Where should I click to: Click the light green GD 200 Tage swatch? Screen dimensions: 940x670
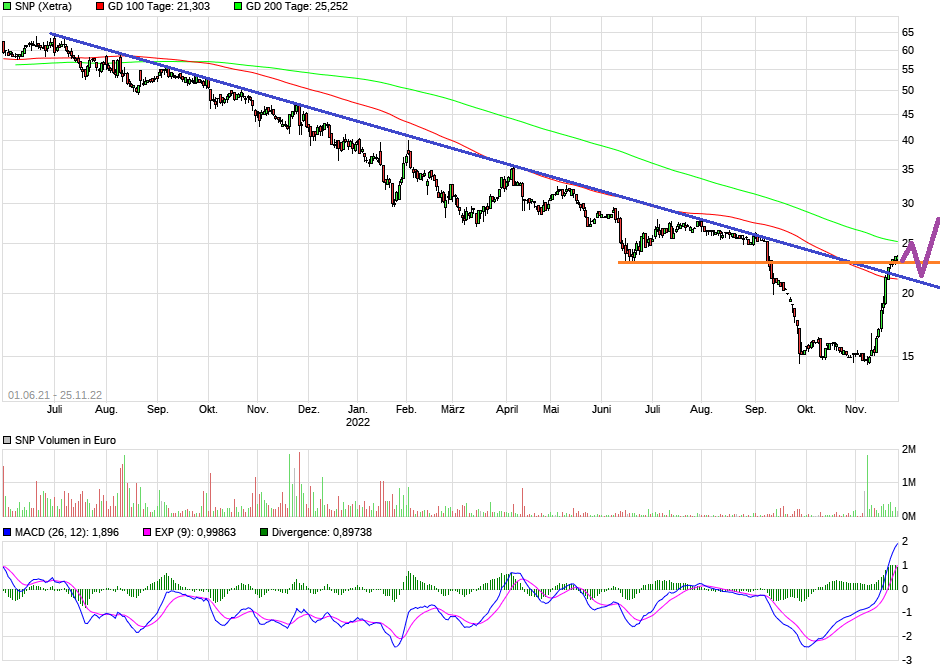238,6
